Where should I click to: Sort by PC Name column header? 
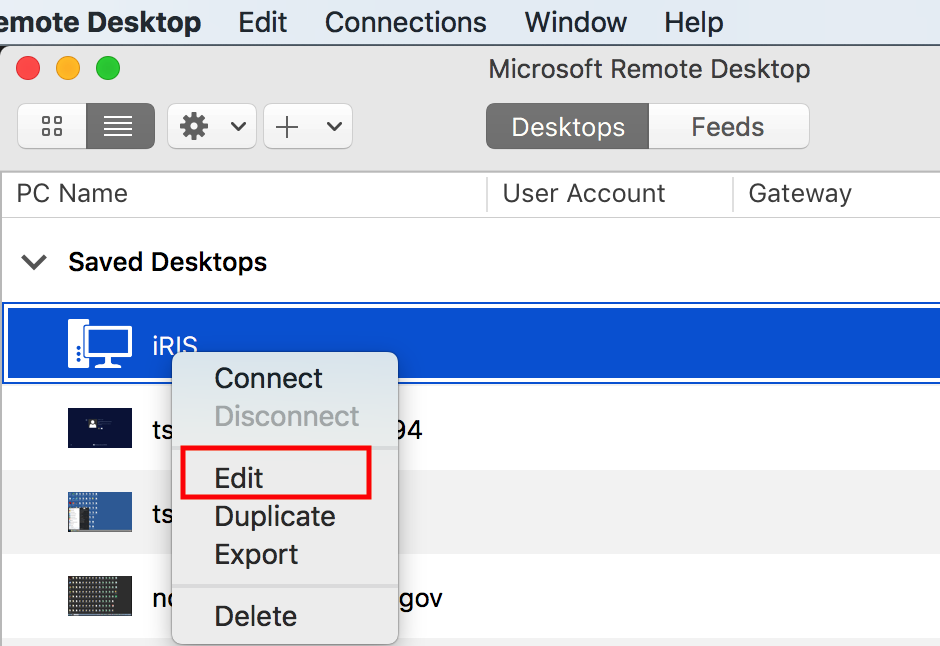tap(245, 194)
